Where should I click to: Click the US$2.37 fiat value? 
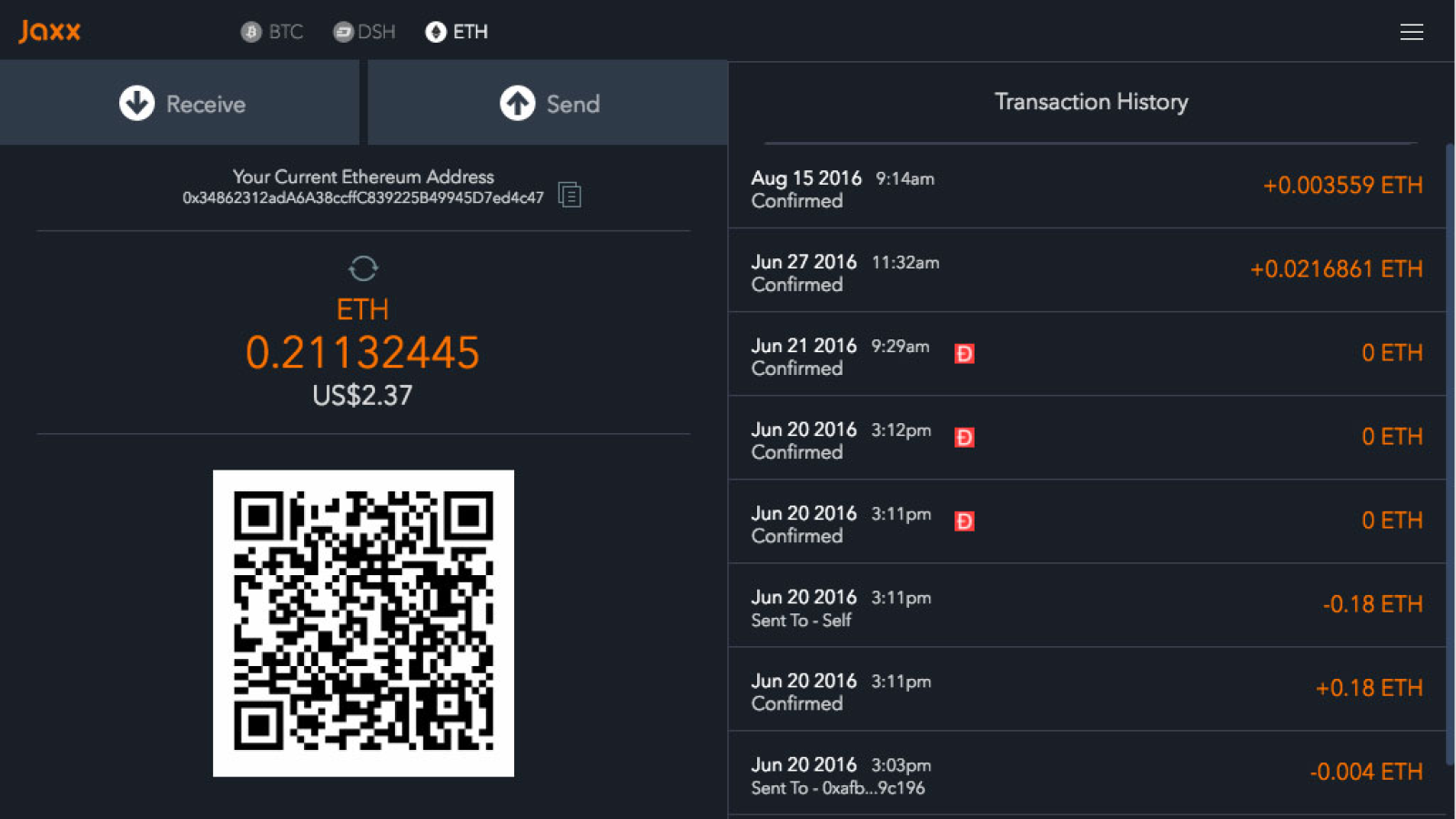pyautogui.click(x=362, y=395)
